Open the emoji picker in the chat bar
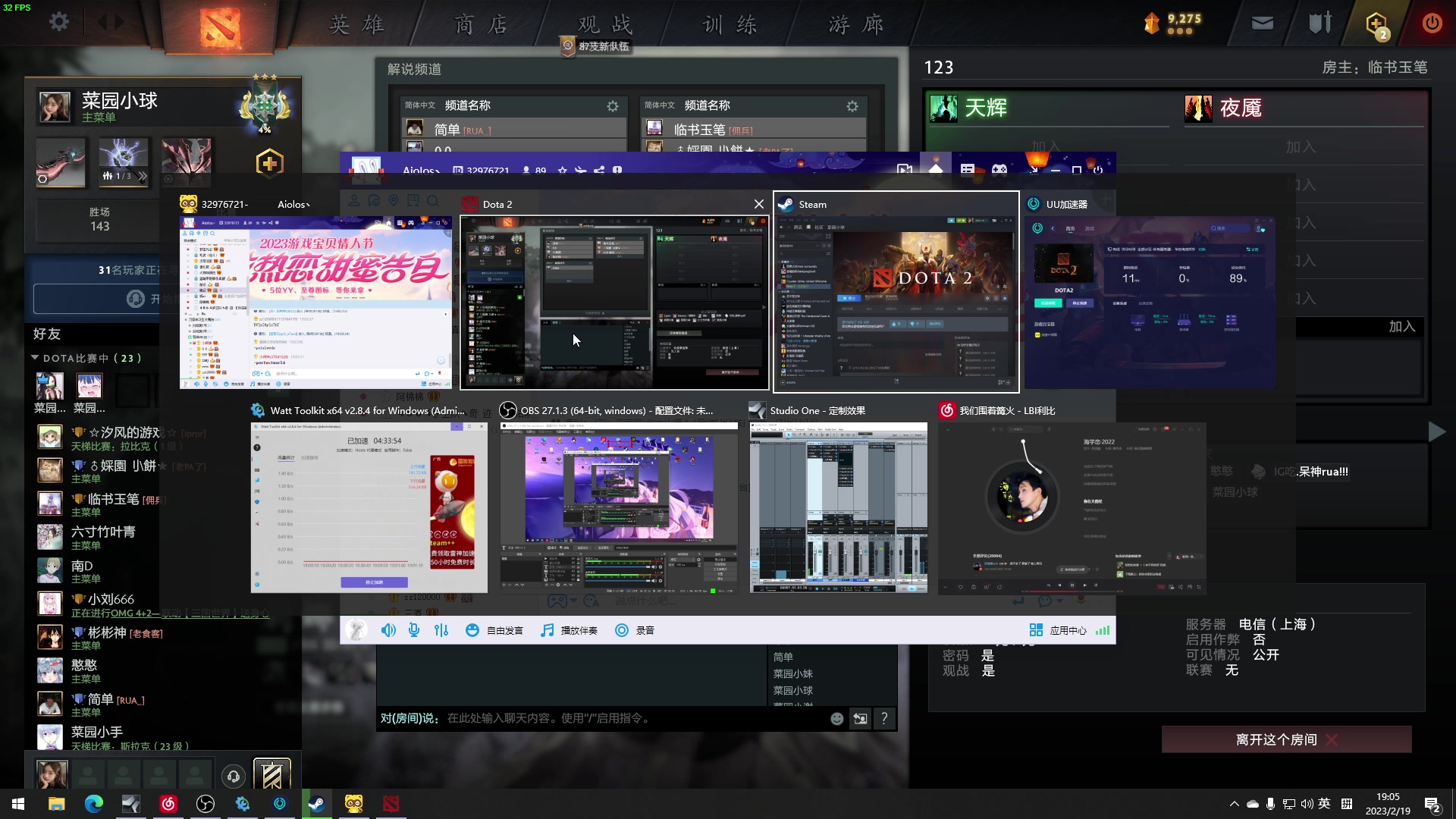This screenshot has height=819, width=1456. click(836, 718)
